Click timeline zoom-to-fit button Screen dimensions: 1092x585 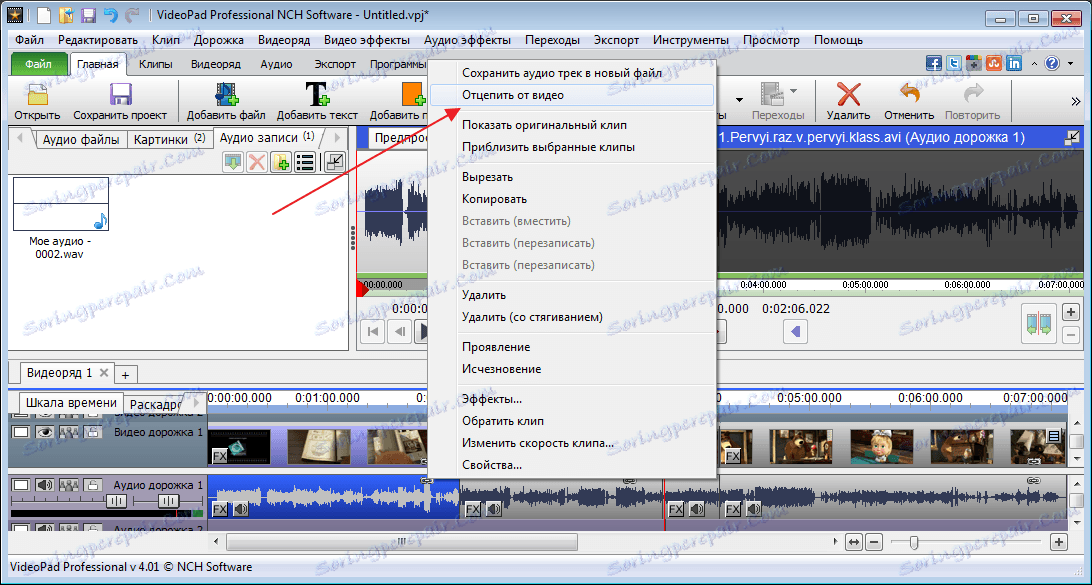(853, 542)
